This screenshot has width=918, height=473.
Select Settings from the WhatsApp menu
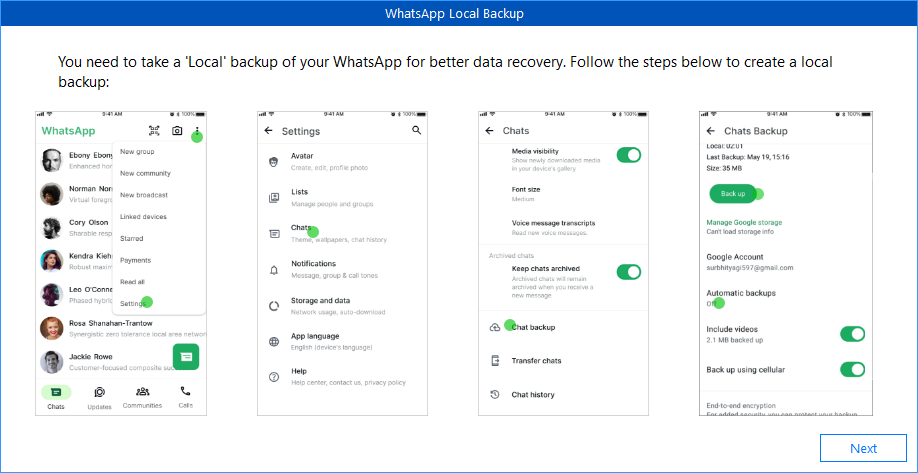133,303
